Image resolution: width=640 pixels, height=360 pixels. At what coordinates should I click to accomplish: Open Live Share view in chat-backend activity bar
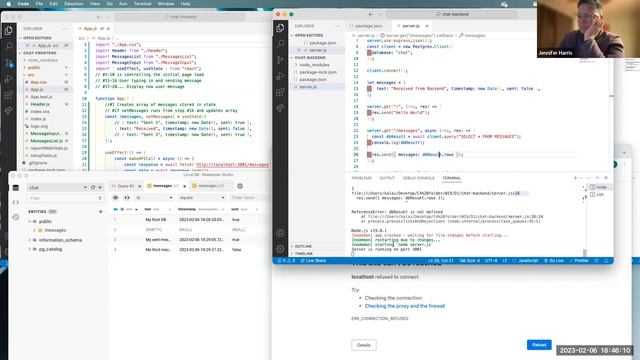tap(280, 108)
